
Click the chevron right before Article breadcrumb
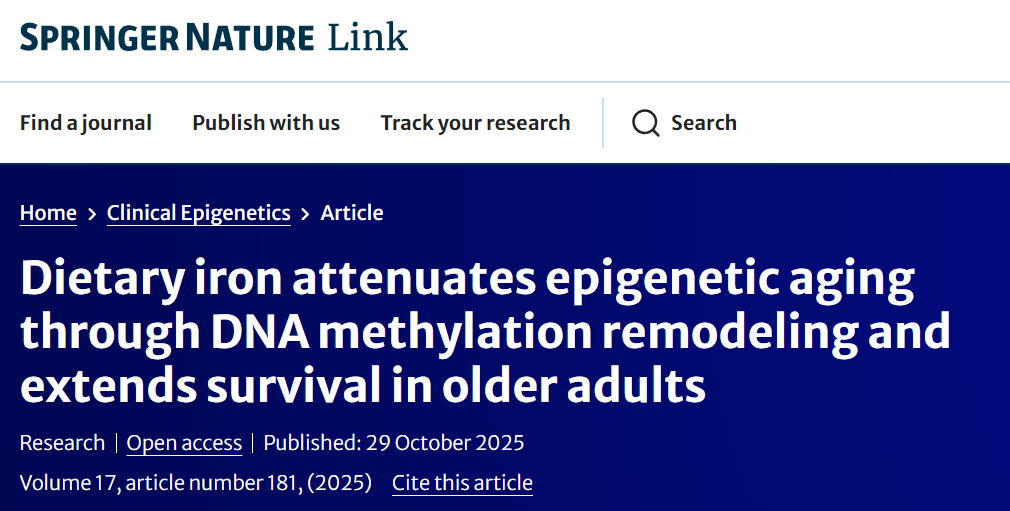(306, 213)
